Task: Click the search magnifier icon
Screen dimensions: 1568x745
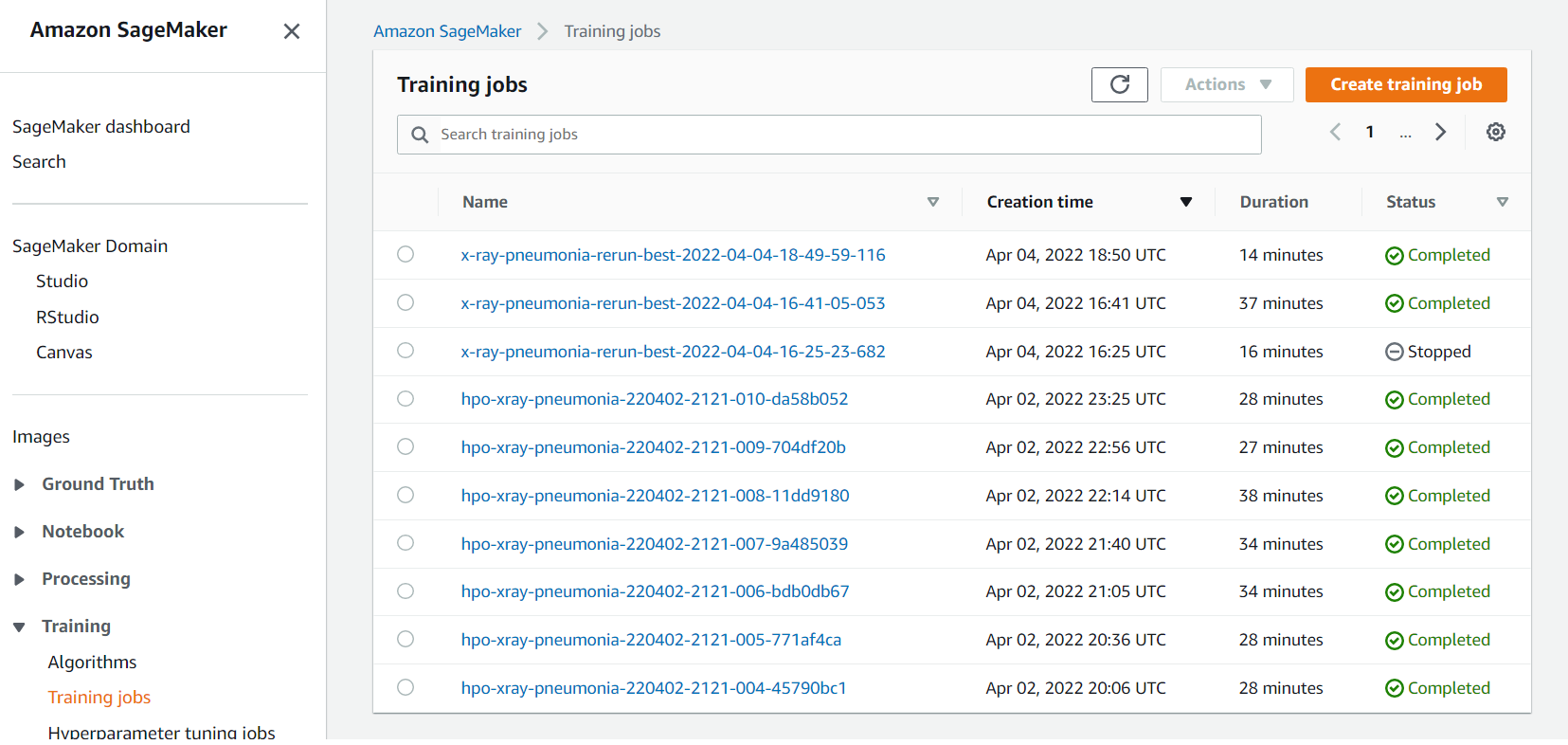Action: pyautogui.click(x=420, y=135)
